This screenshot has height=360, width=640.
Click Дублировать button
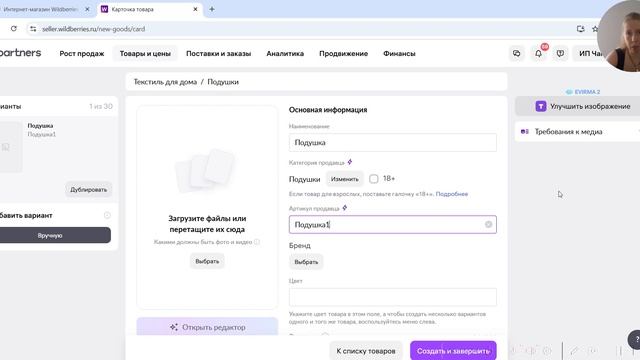pyautogui.click(x=89, y=189)
